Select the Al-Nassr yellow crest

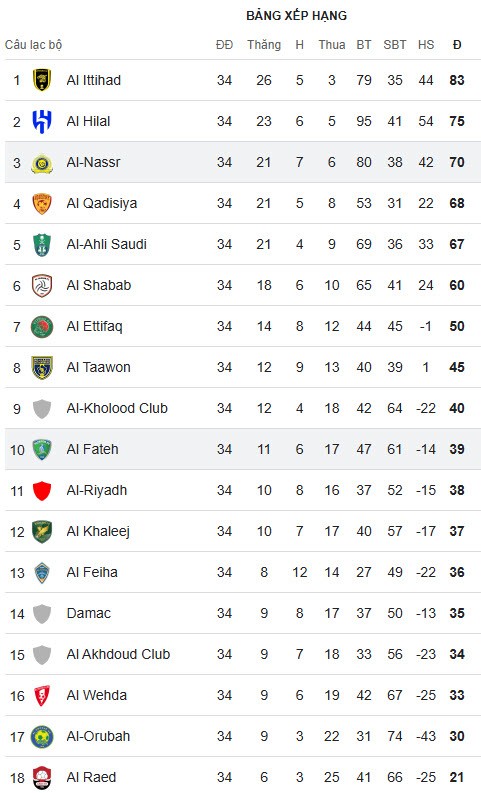pos(42,162)
